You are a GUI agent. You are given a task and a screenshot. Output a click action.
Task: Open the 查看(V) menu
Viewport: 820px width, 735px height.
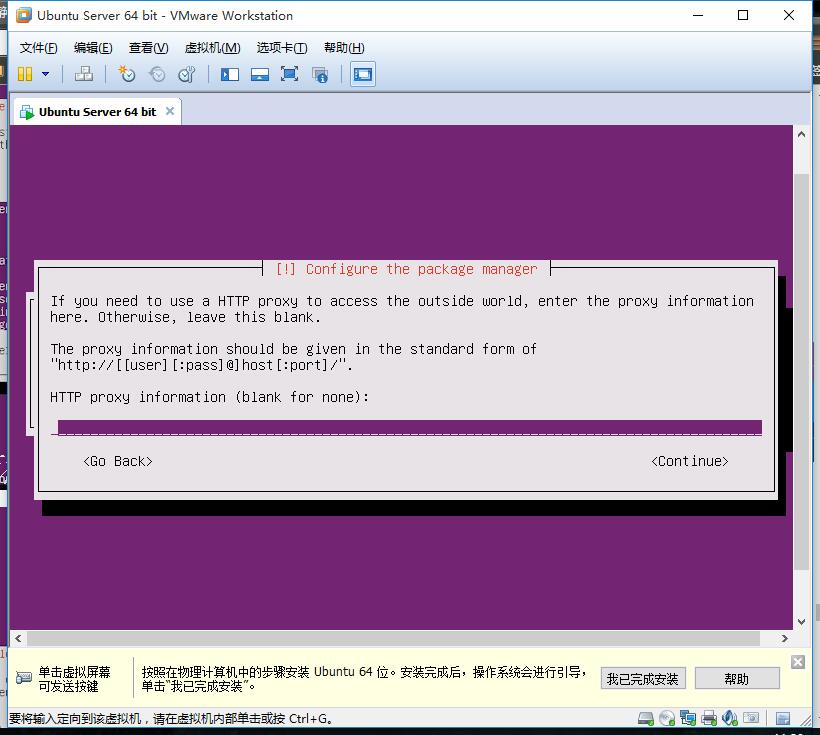[149, 48]
